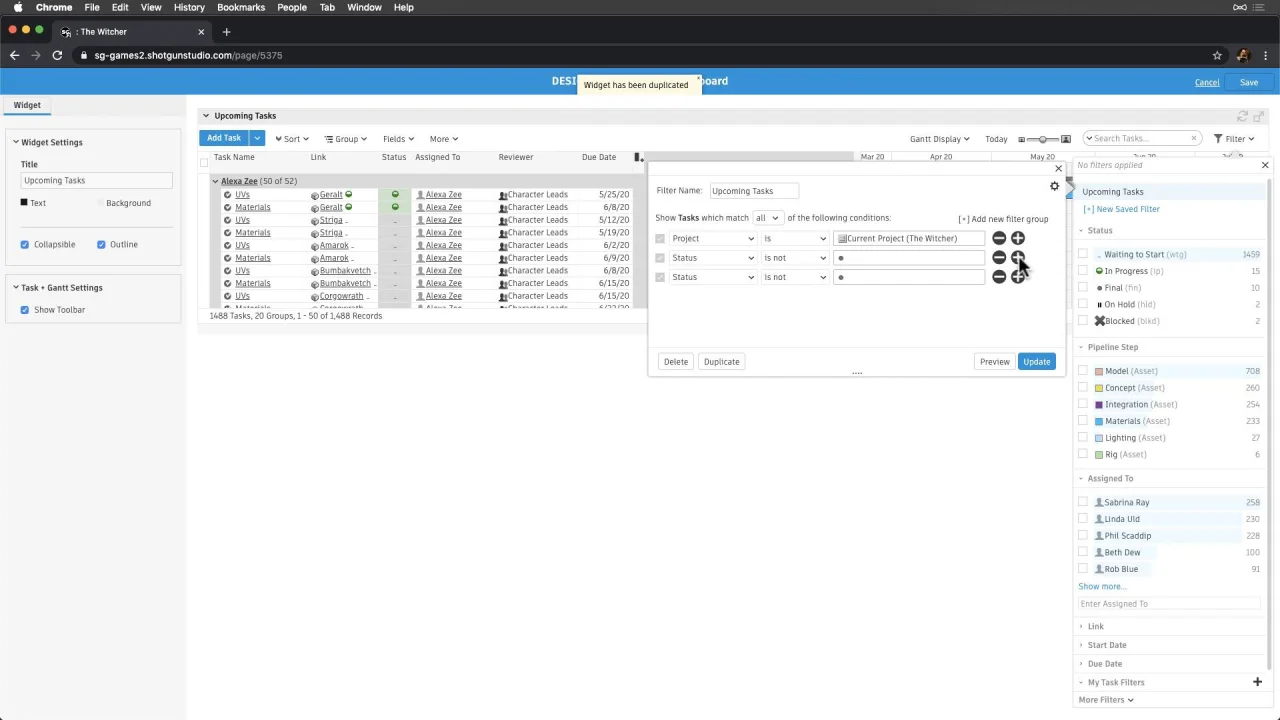
Task: Check the In Progress status filter
Action: (1083, 271)
